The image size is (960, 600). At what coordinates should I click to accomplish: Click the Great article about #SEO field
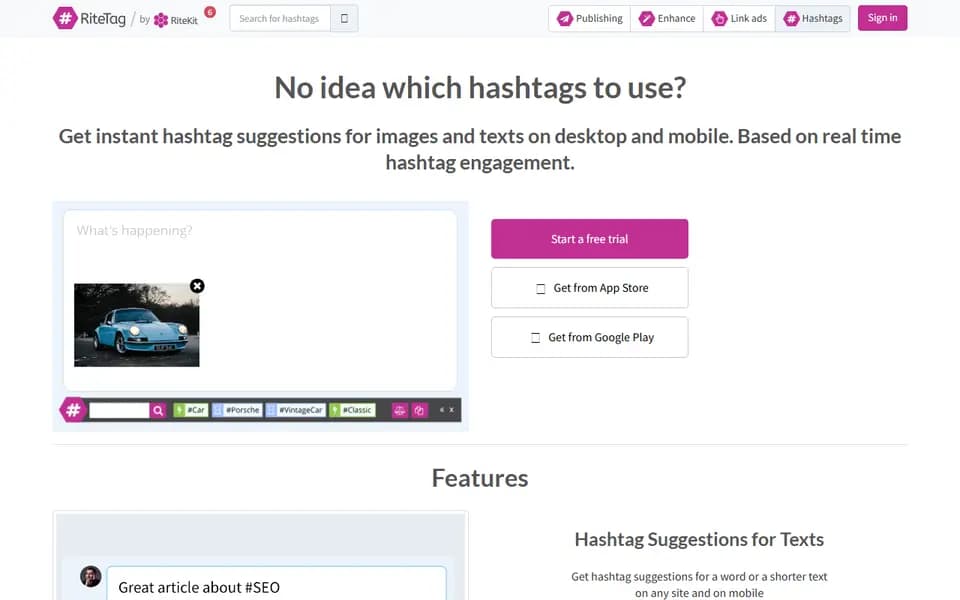tap(277, 583)
